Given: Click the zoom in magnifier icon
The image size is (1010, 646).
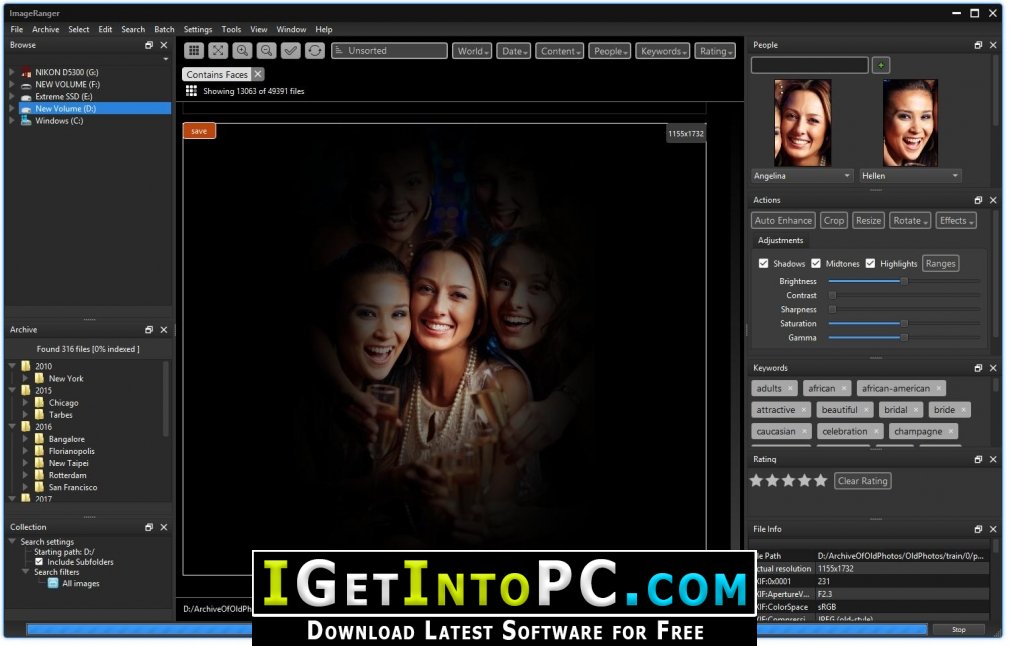Looking at the screenshot, I should 242,51.
